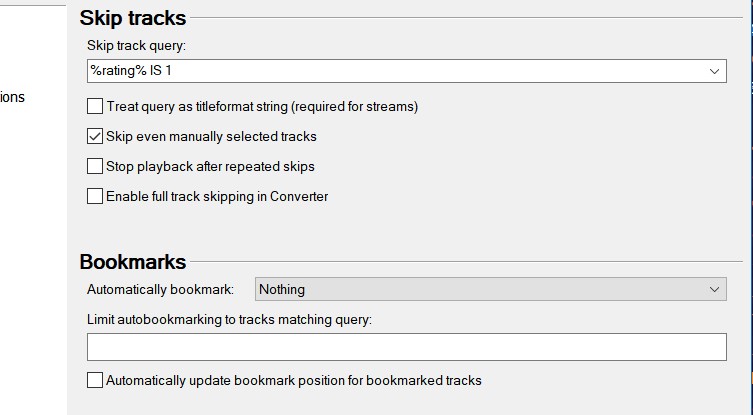
Task: Uncheck the "Skip even manually selected tracks" box
Action: [95, 136]
